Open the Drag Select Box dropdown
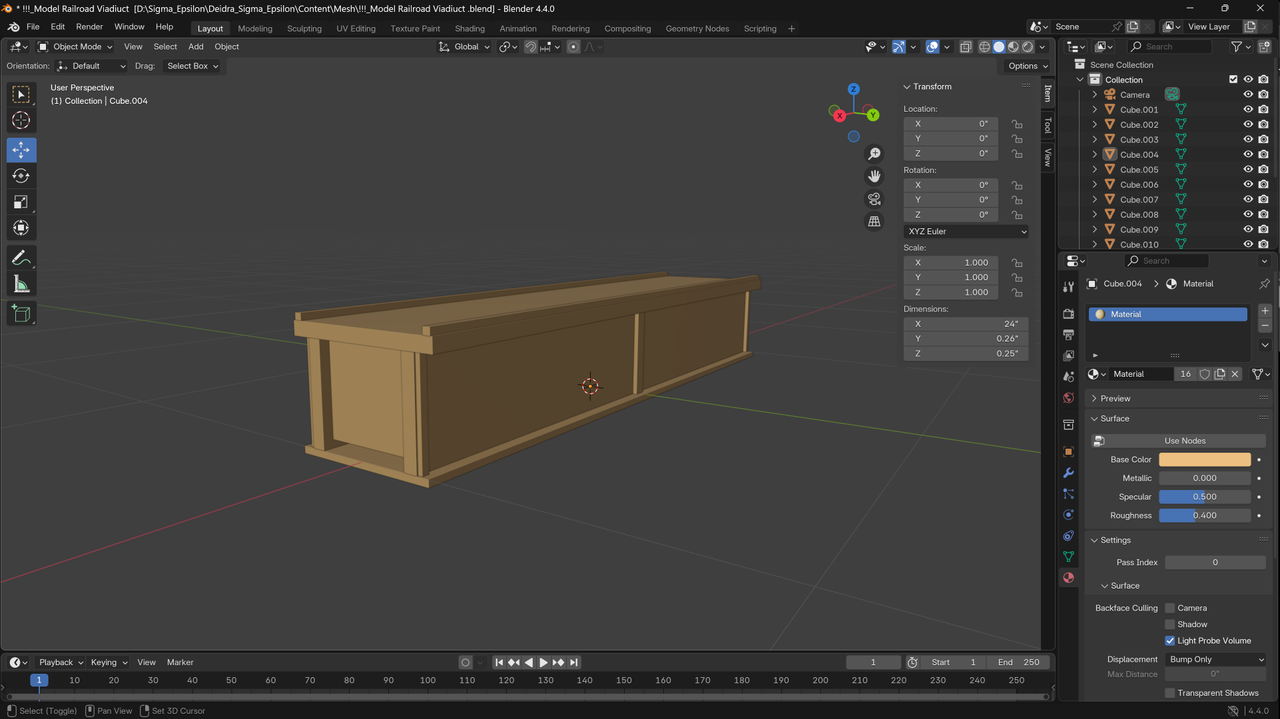The image size is (1280, 719). [191, 66]
